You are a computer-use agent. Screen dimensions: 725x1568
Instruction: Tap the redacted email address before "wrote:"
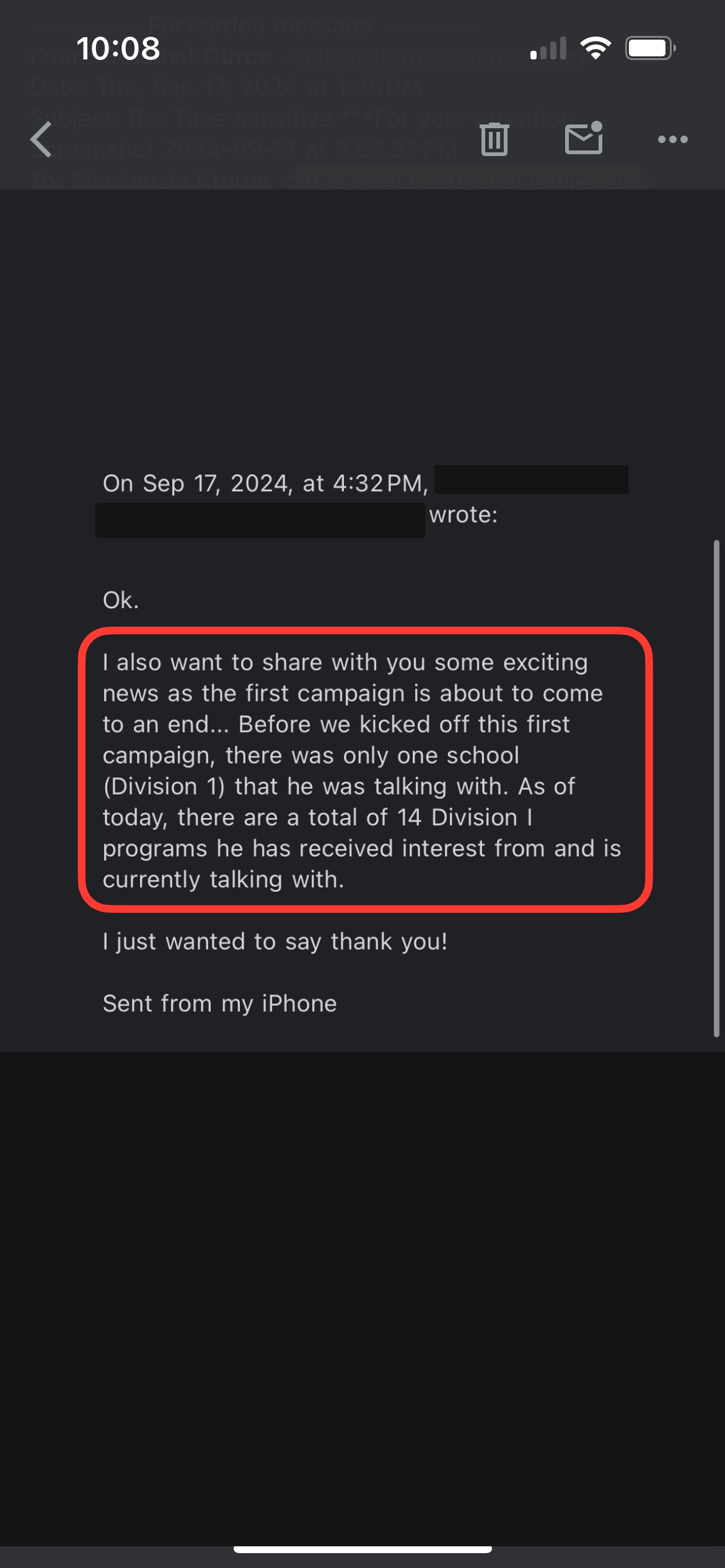(260, 520)
